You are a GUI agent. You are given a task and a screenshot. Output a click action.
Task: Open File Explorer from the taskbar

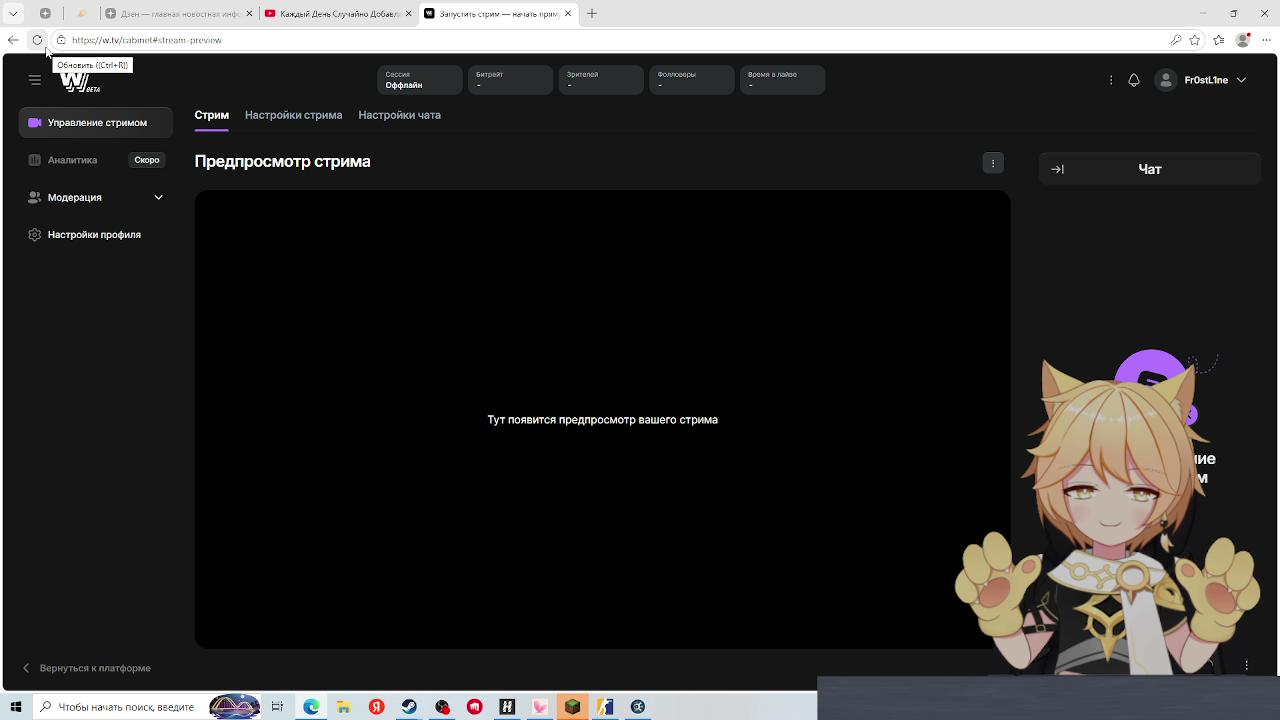[343, 707]
